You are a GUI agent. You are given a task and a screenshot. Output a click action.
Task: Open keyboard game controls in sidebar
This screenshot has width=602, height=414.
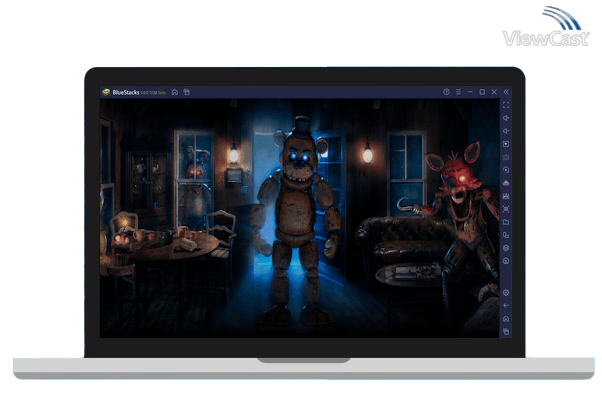click(x=506, y=157)
